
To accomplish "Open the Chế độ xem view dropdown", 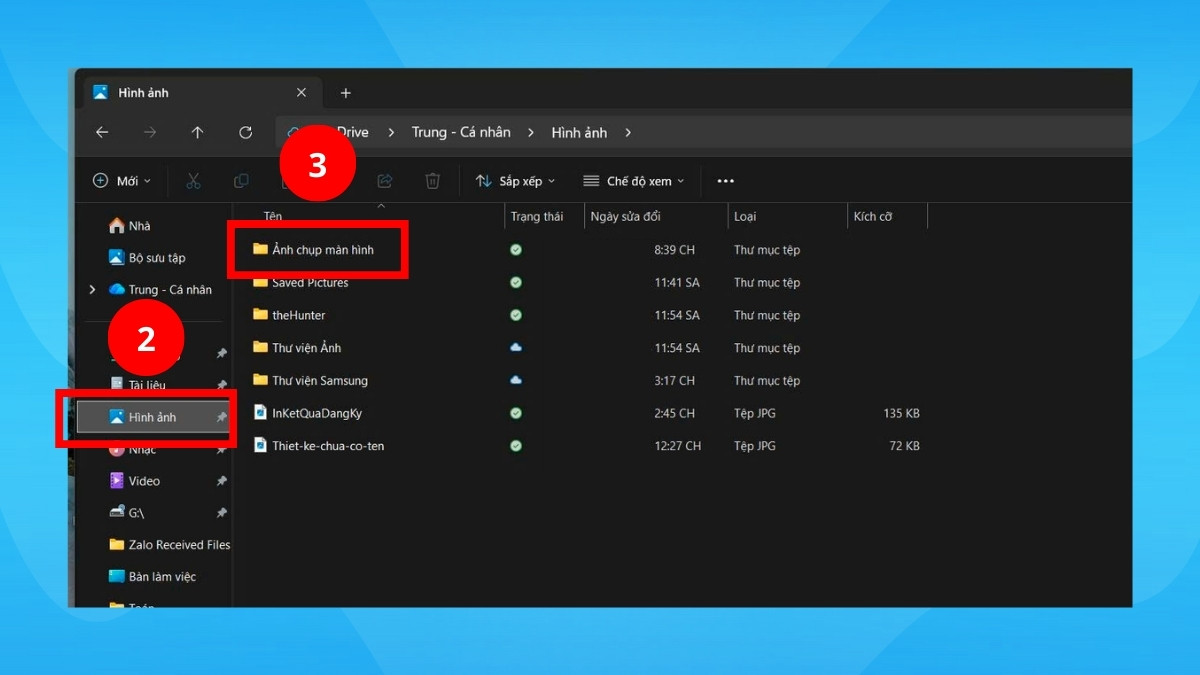I will coord(634,181).
